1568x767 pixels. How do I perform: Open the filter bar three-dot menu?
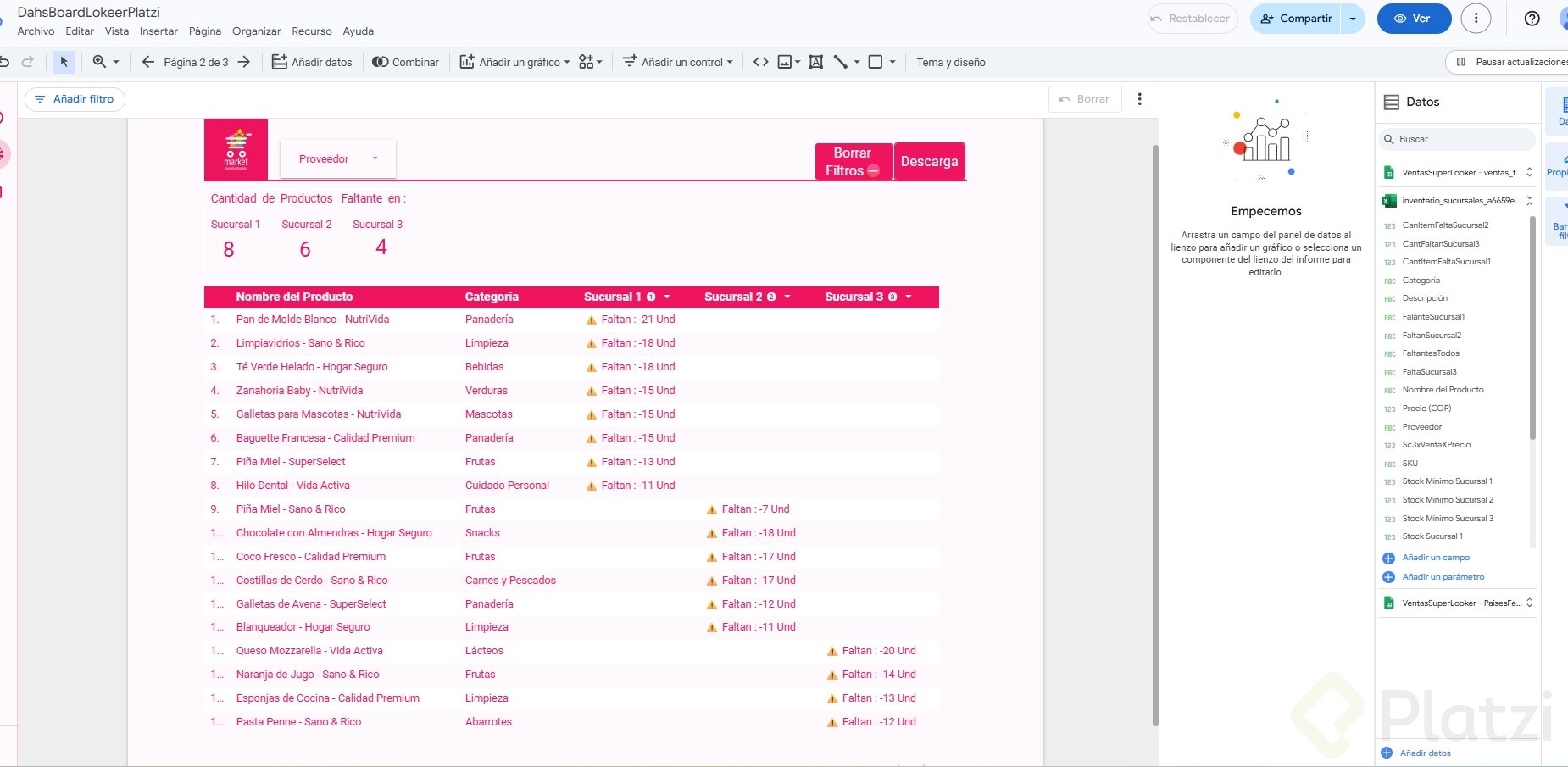[x=1140, y=99]
